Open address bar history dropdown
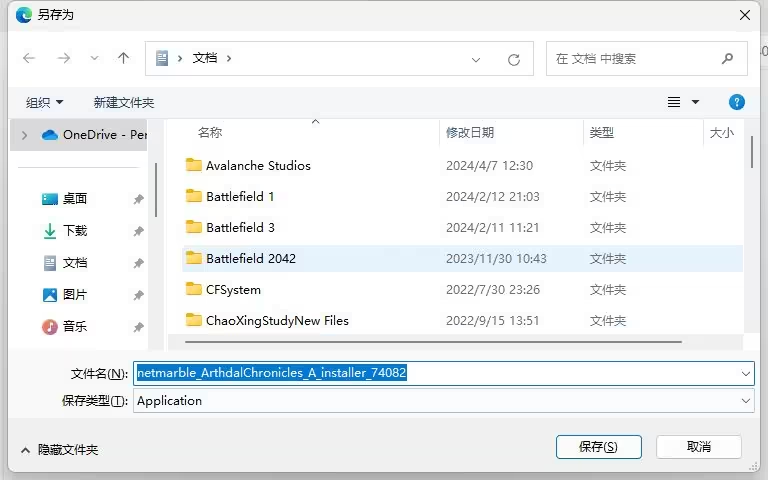Screen dimensions: 768x480 [x=476, y=60]
